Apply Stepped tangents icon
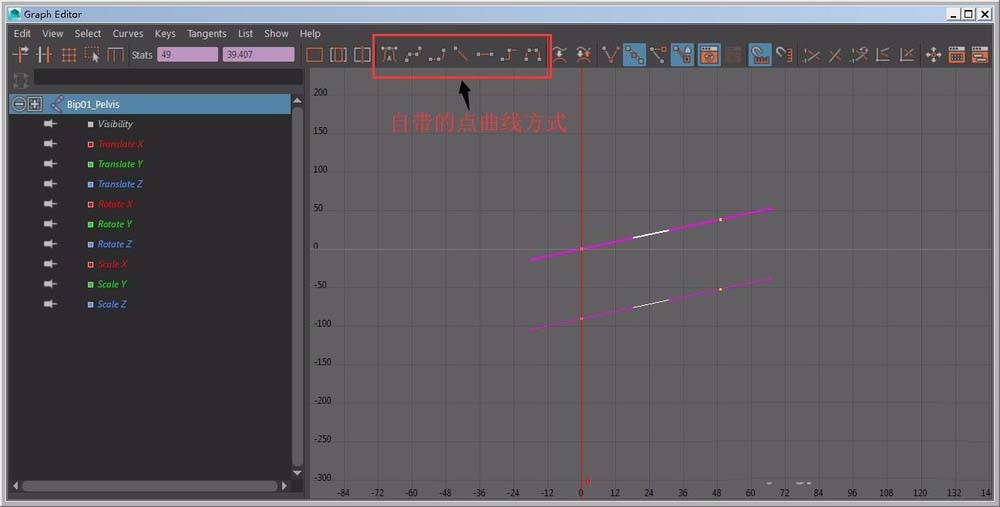 pyautogui.click(x=509, y=55)
